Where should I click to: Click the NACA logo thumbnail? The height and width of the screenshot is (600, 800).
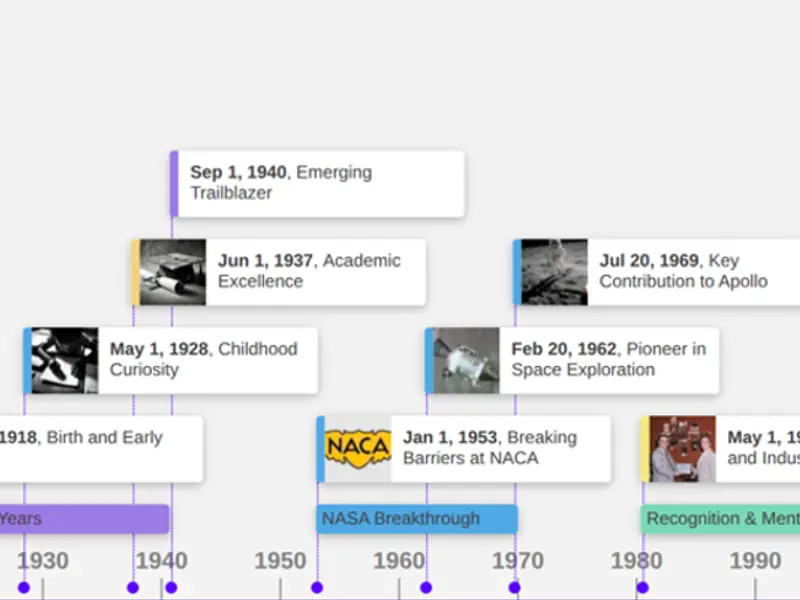pos(358,448)
